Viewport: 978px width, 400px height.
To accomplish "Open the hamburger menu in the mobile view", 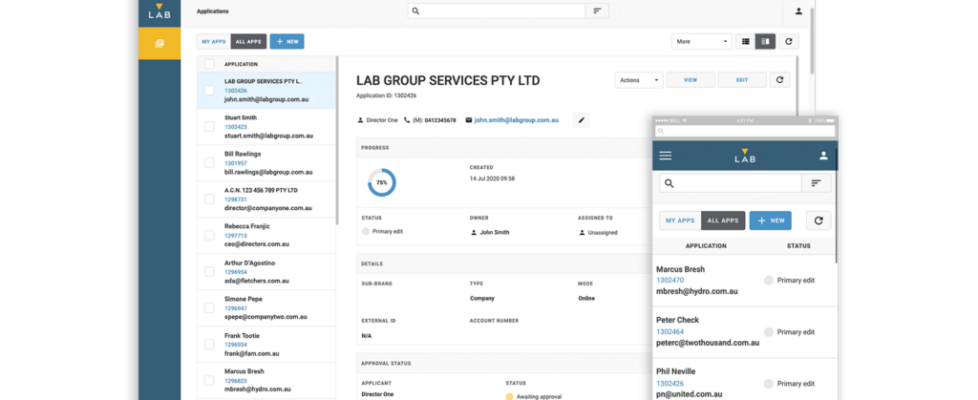I will 666,155.
